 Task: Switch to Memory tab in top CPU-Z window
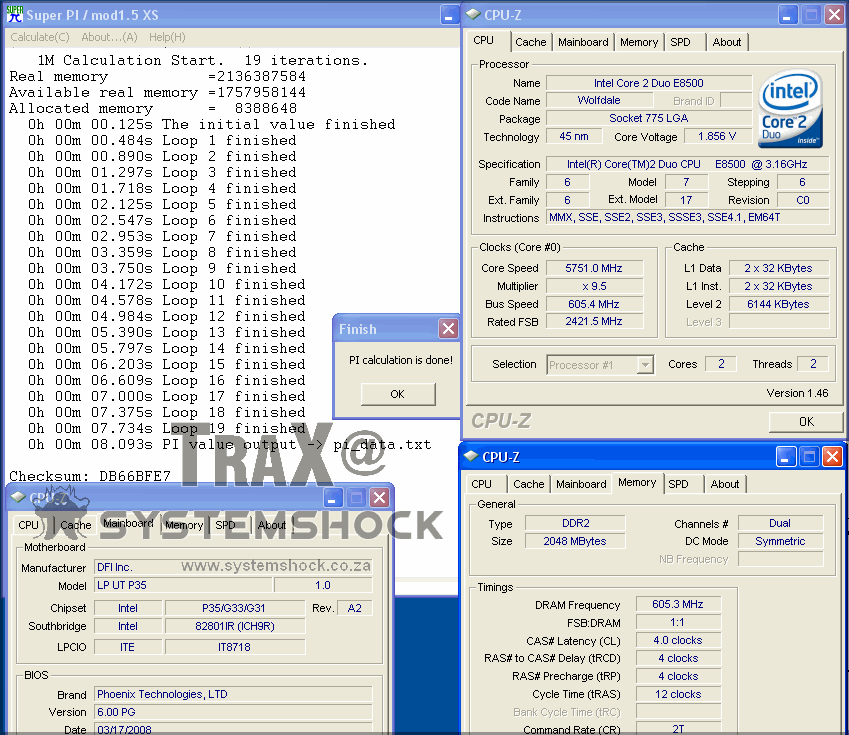coord(639,42)
